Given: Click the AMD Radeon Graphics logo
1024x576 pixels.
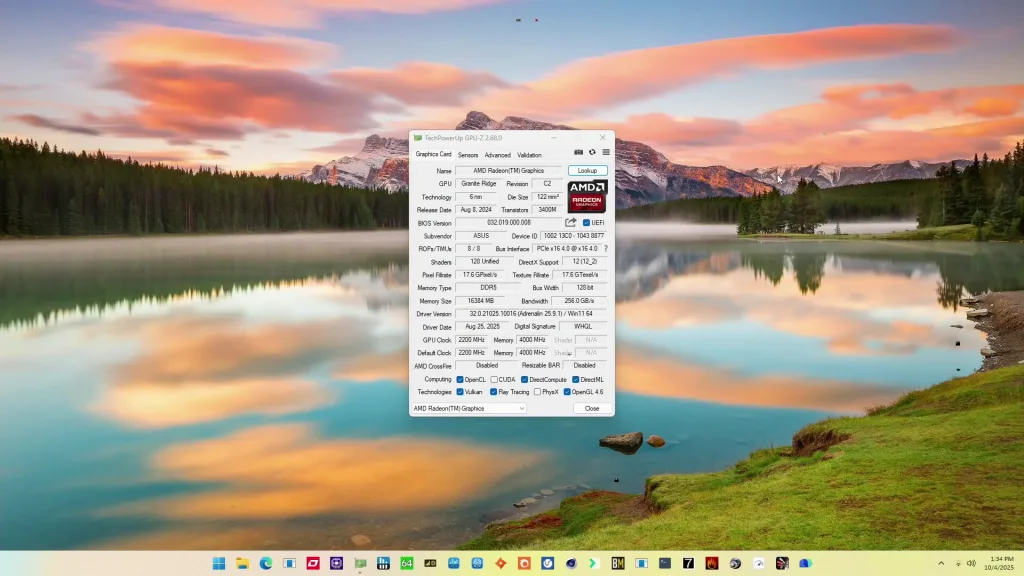Looking at the screenshot, I should pos(587,197).
